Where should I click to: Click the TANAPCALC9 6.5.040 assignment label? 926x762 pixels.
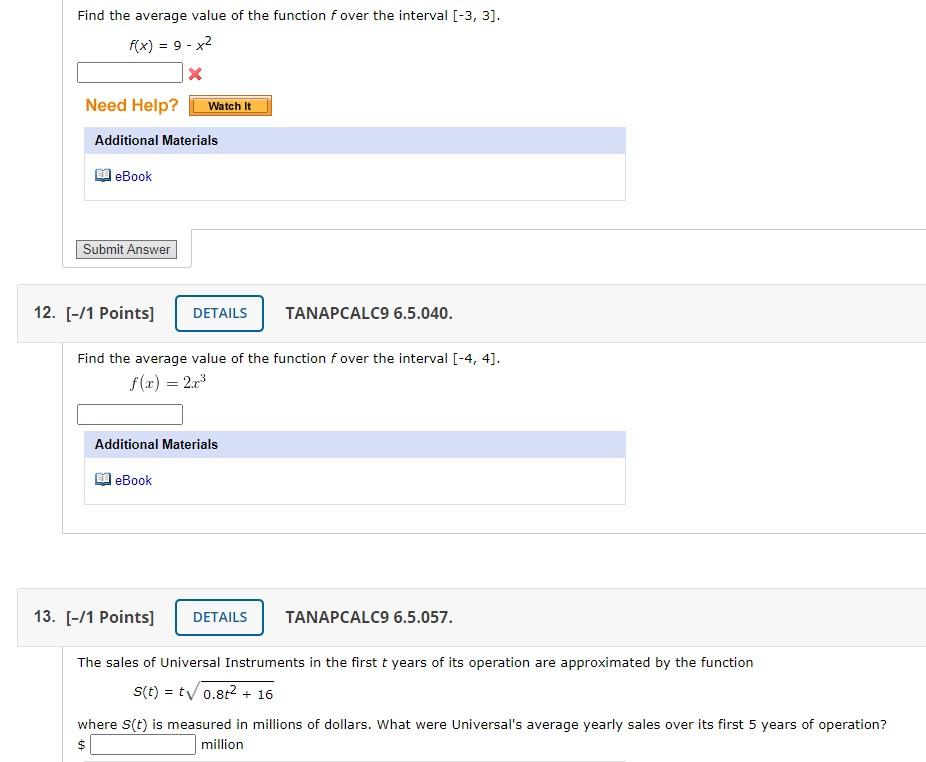[x=368, y=313]
